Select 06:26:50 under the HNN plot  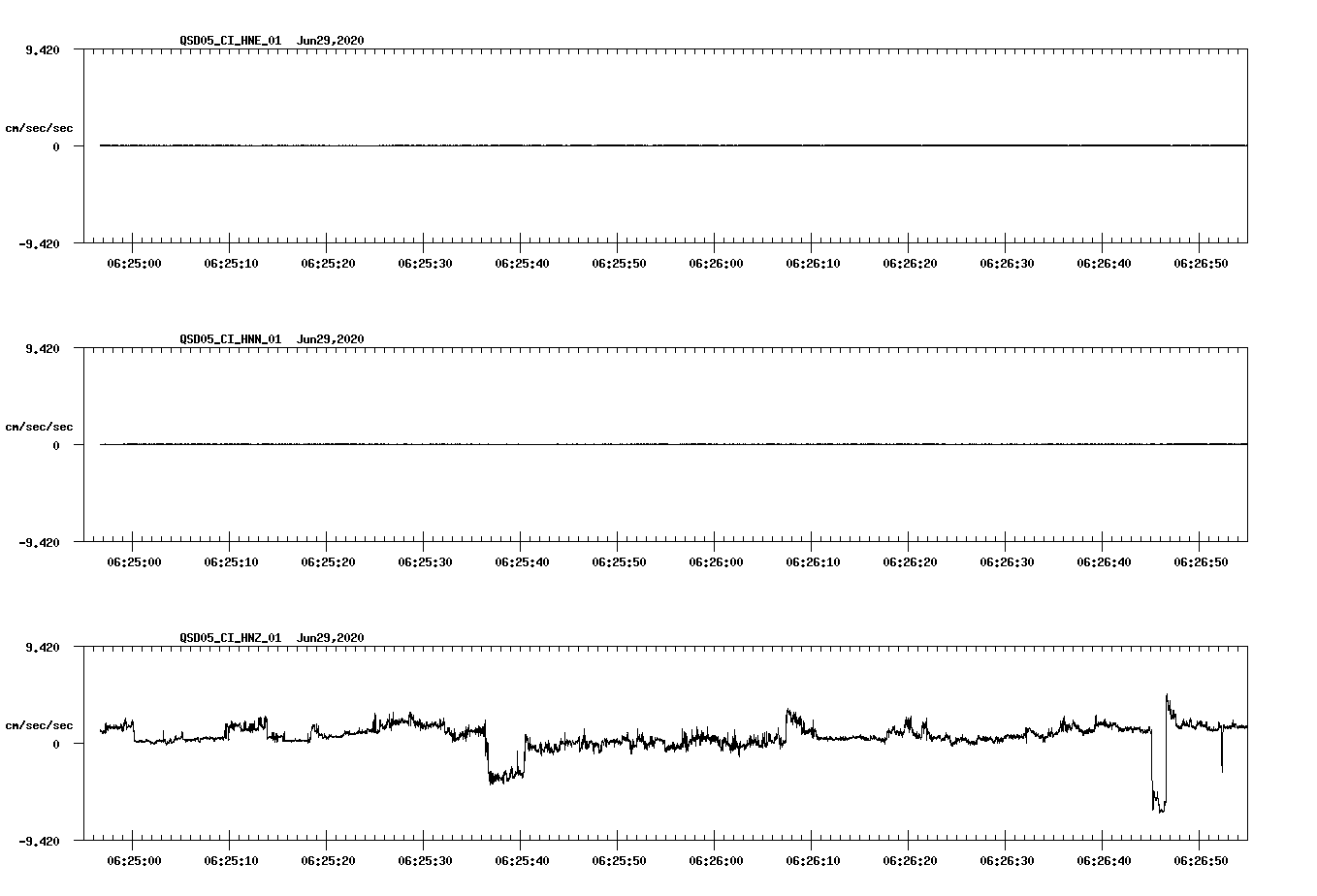tap(1201, 561)
